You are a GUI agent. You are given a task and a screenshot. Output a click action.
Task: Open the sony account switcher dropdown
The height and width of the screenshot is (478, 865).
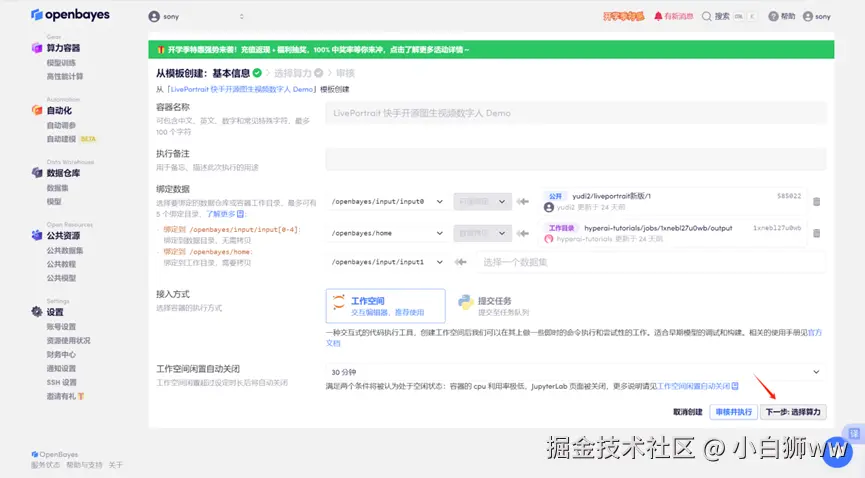(196, 17)
